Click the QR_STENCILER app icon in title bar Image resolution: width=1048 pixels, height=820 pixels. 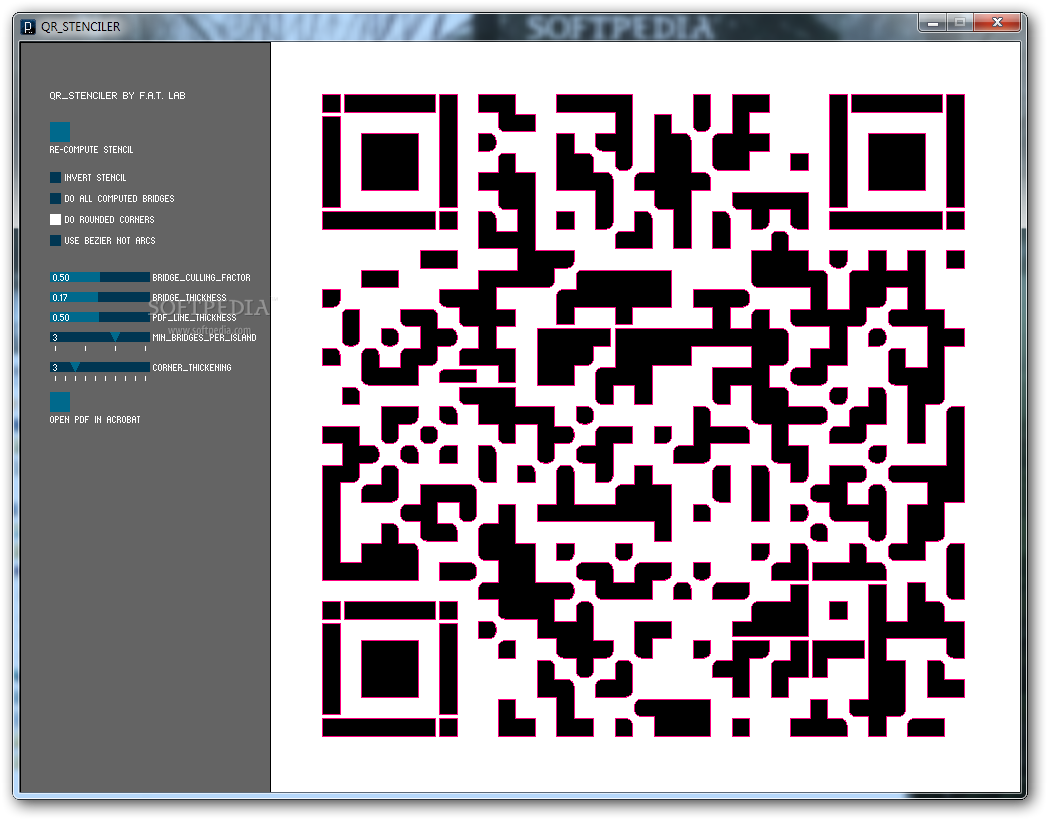[x=28, y=27]
